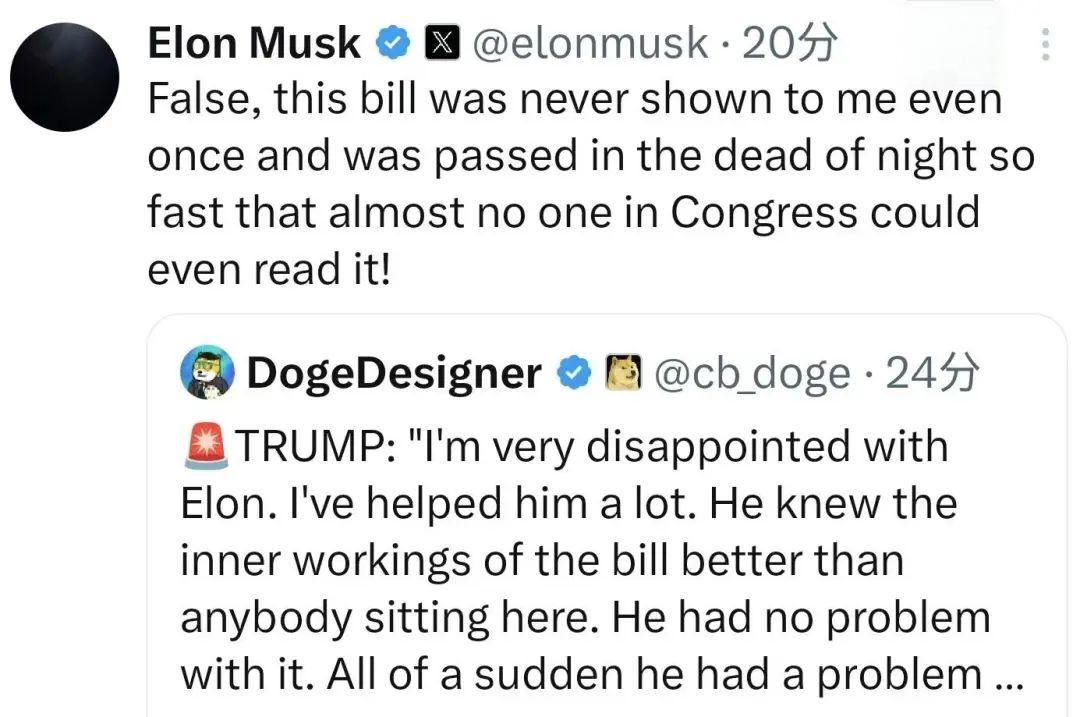This screenshot has width=1080, height=717.
Task: Click the Elon Musk display name
Action: click(253, 43)
